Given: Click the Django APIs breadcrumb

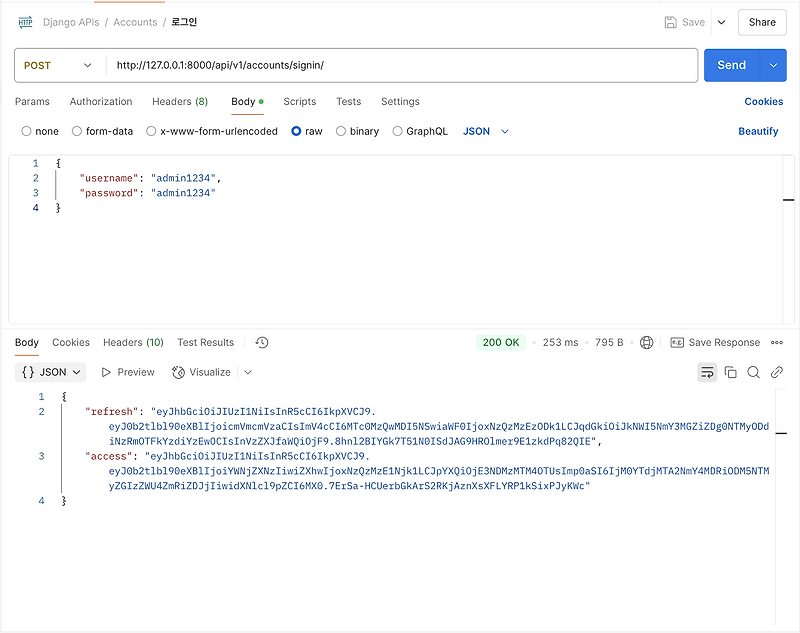Looking at the screenshot, I should point(71,22).
